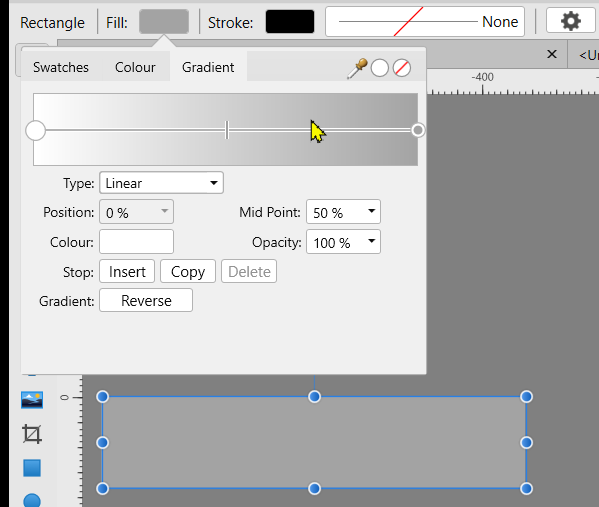
Task: Select the eyedropper colour picker icon
Action: click(x=357, y=68)
